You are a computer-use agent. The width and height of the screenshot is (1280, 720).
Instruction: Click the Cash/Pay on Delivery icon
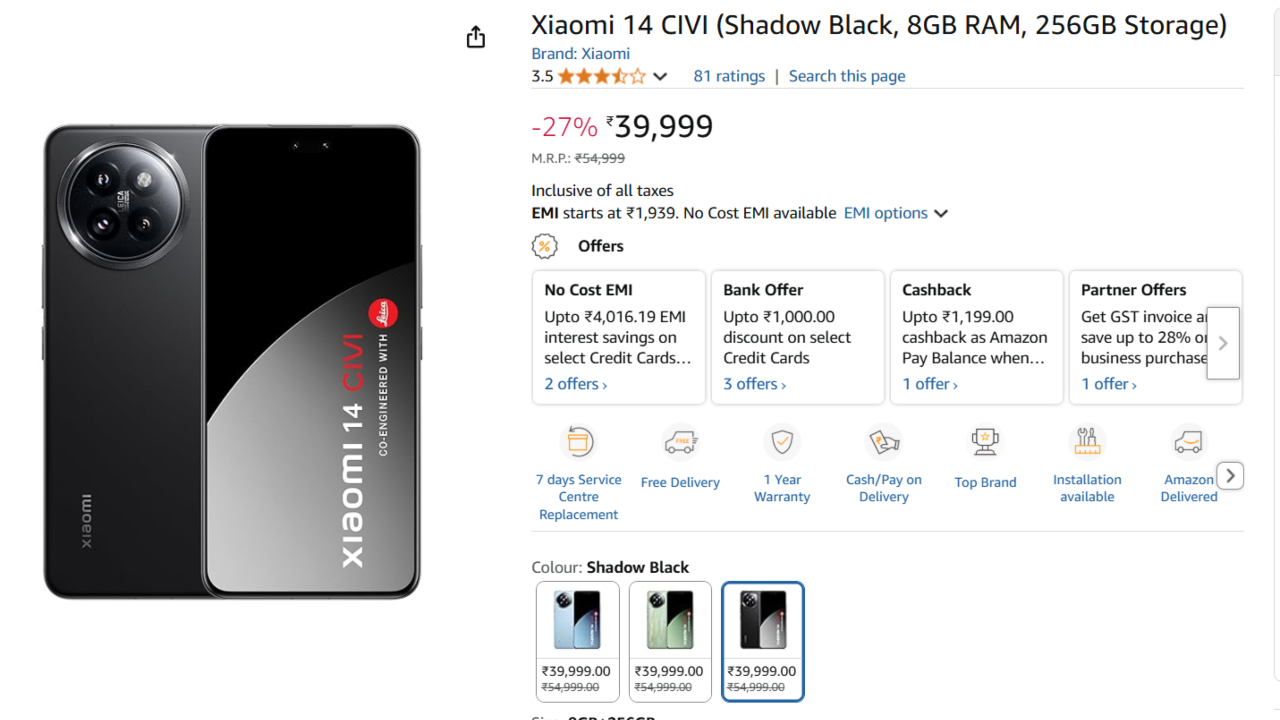(x=884, y=441)
